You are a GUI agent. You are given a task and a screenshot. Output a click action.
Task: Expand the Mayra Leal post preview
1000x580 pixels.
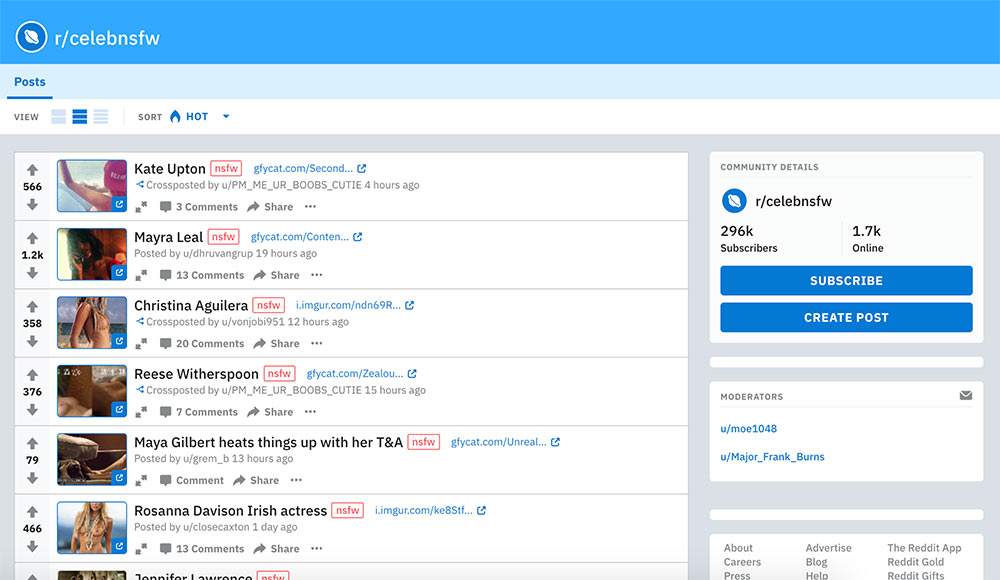click(141, 275)
